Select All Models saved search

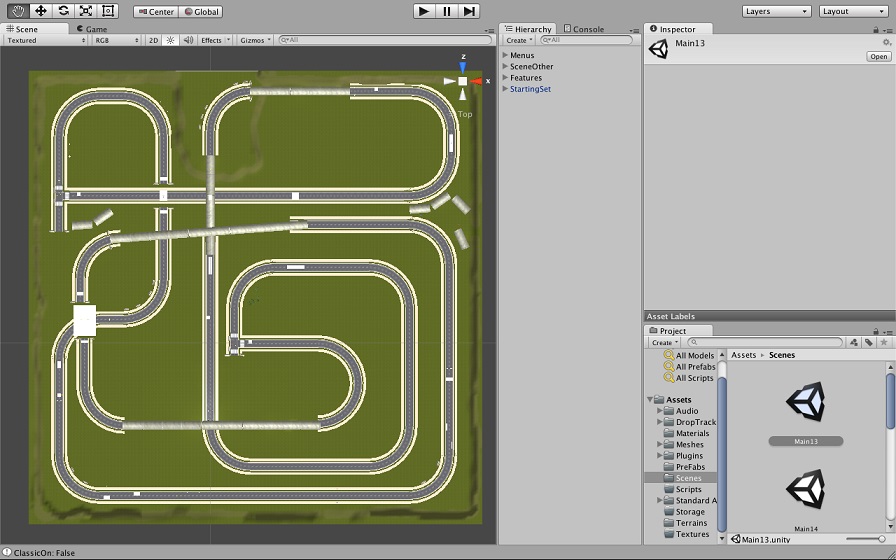point(690,355)
